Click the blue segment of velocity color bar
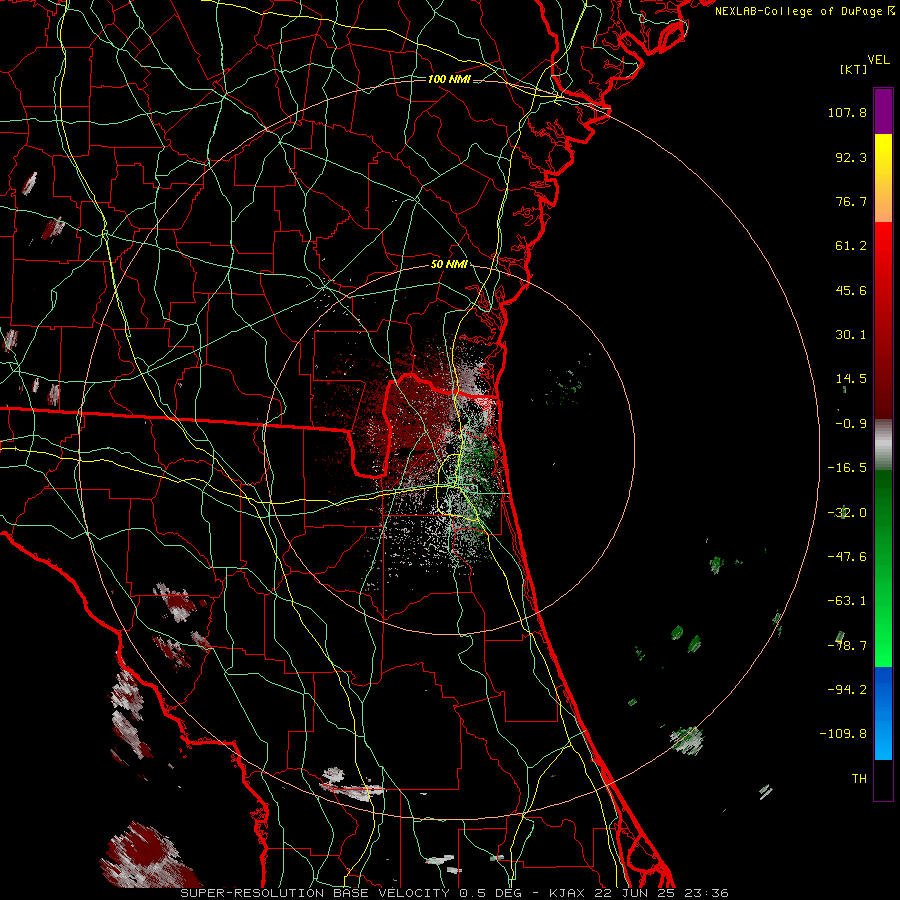900x900 pixels. [x=883, y=713]
